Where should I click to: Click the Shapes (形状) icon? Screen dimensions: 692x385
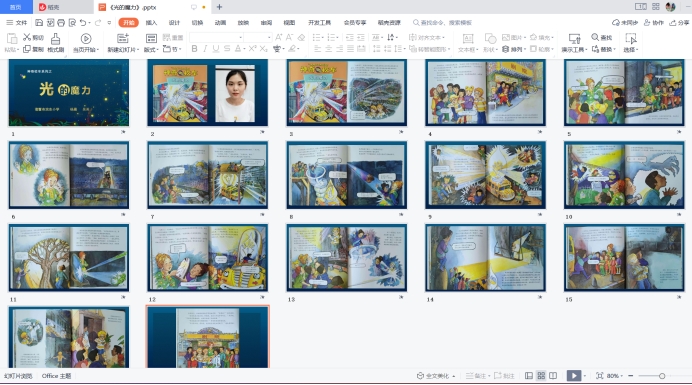(490, 39)
